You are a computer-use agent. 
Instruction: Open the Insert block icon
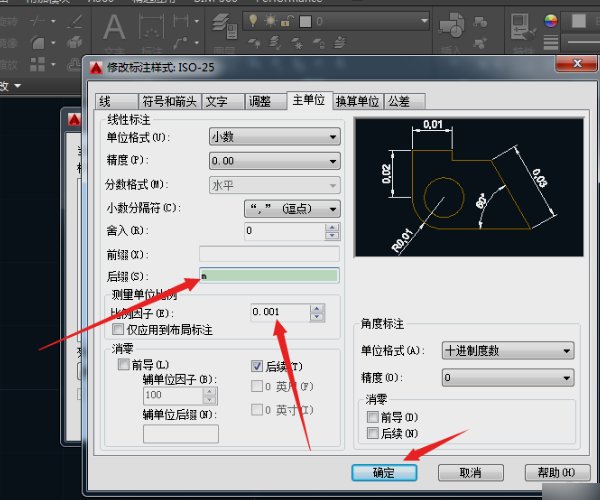click(452, 25)
